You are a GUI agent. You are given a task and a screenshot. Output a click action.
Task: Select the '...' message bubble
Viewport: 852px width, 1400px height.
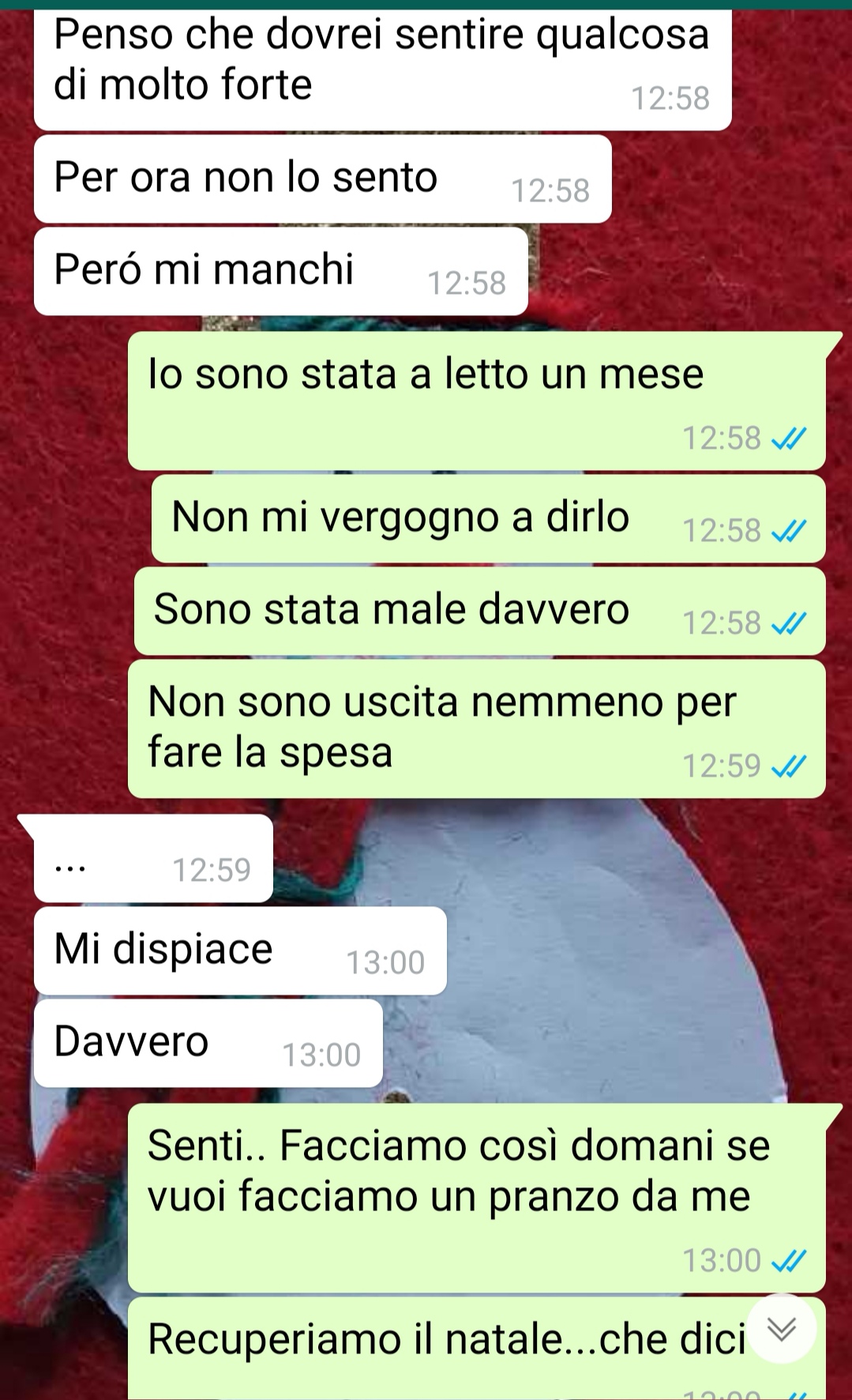click(153, 858)
